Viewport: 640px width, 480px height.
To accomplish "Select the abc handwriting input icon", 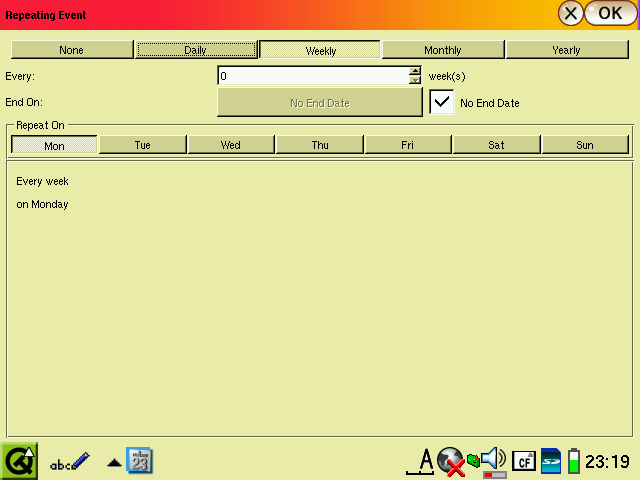I will (70, 462).
